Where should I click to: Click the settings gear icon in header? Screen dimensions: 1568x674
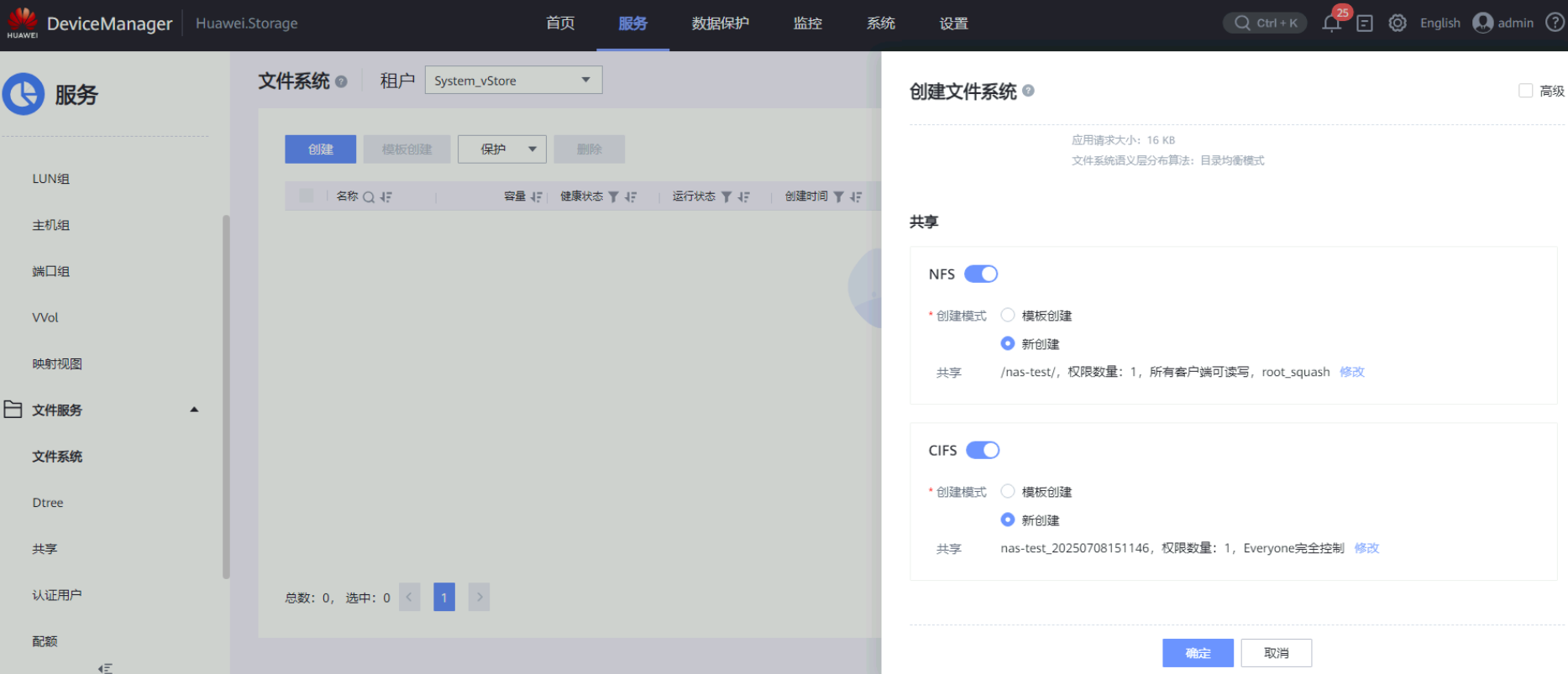click(1398, 24)
